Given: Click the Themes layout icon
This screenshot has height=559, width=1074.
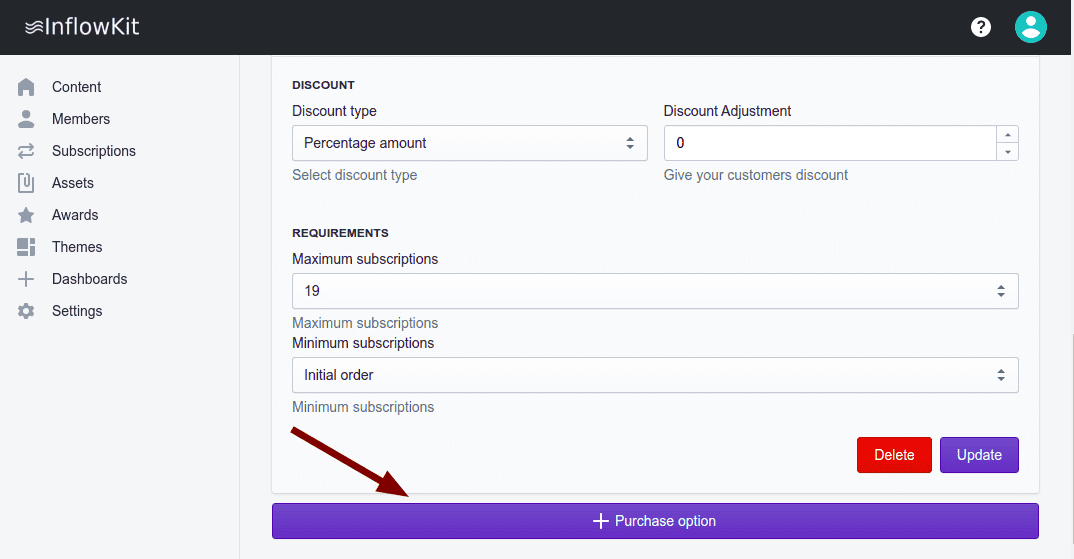Looking at the screenshot, I should pos(27,247).
